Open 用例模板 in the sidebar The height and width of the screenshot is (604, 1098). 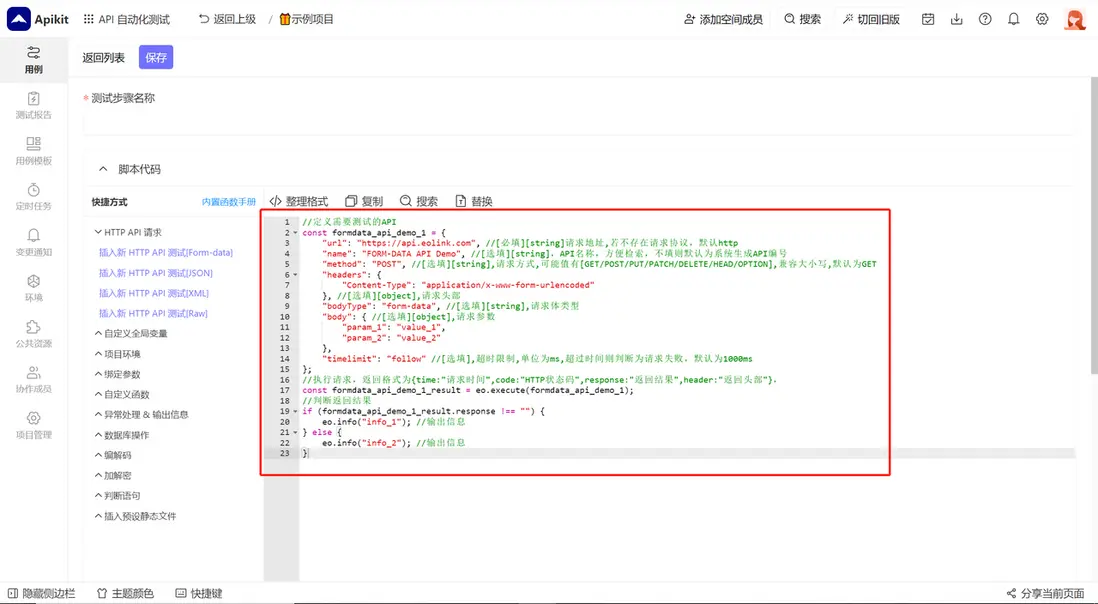pos(34,151)
